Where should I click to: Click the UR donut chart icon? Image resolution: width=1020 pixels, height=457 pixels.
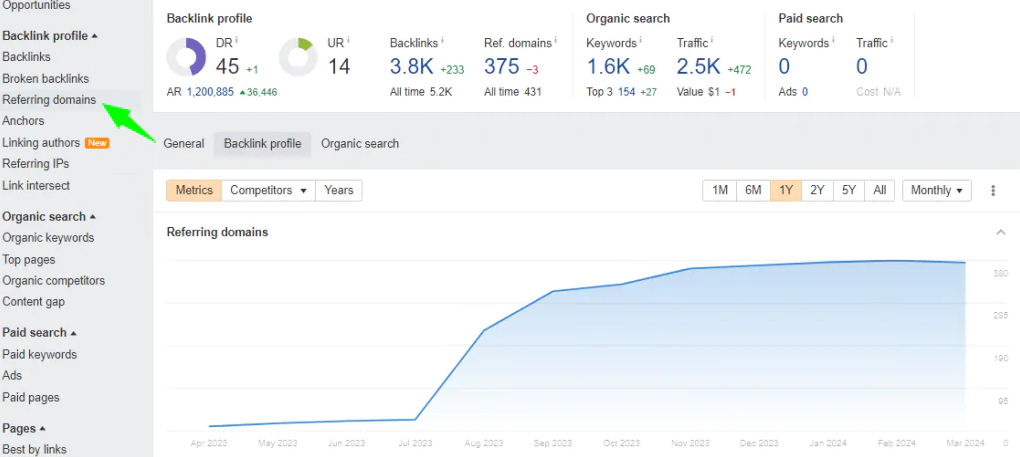tap(297, 58)
